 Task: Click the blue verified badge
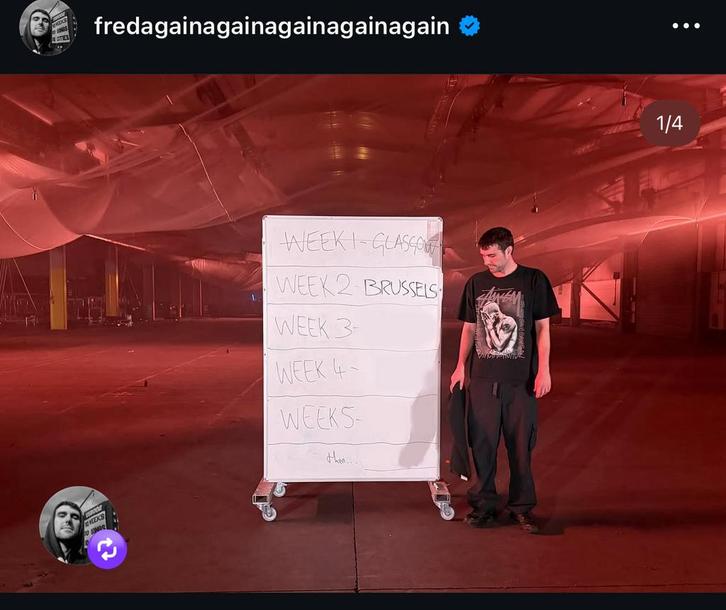(x=469, y=26)
